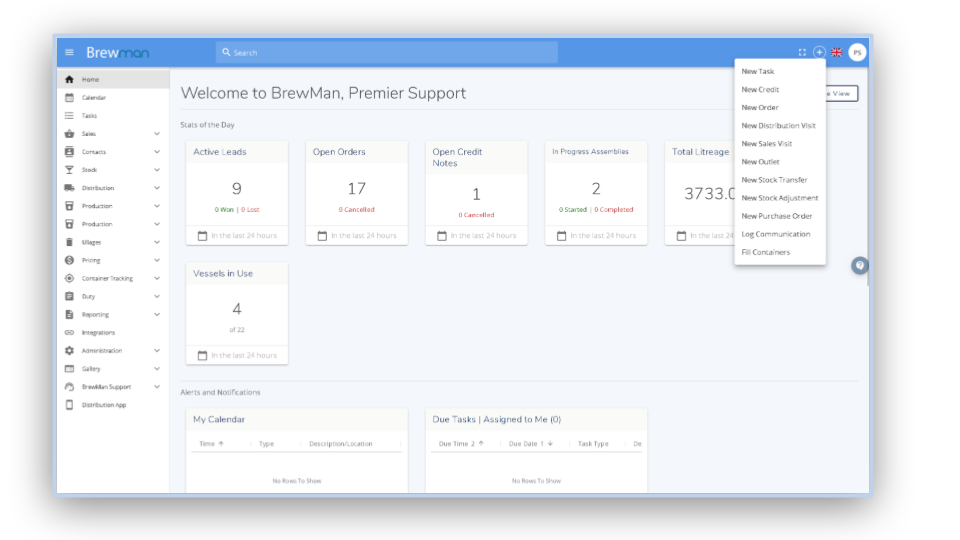960x540 pixels.
Task: Open the In Progress Assemblies card
Action: [x=596, y=193]
